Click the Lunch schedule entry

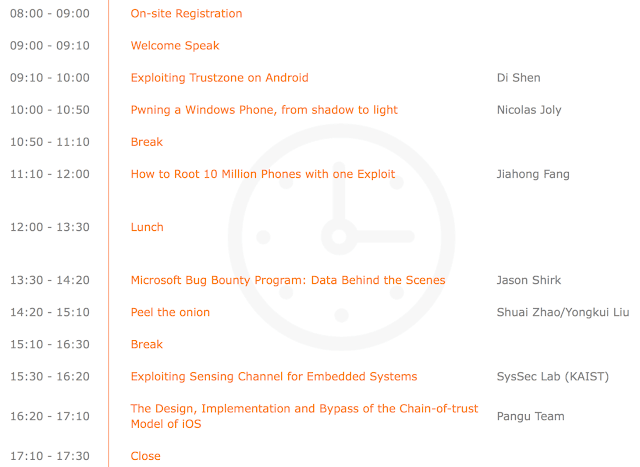point(147,227)
